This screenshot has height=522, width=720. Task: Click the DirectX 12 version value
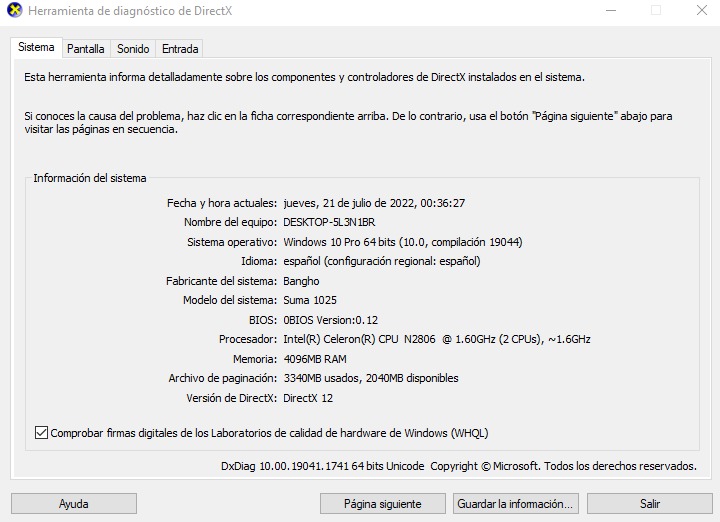(x=308, y=398)
